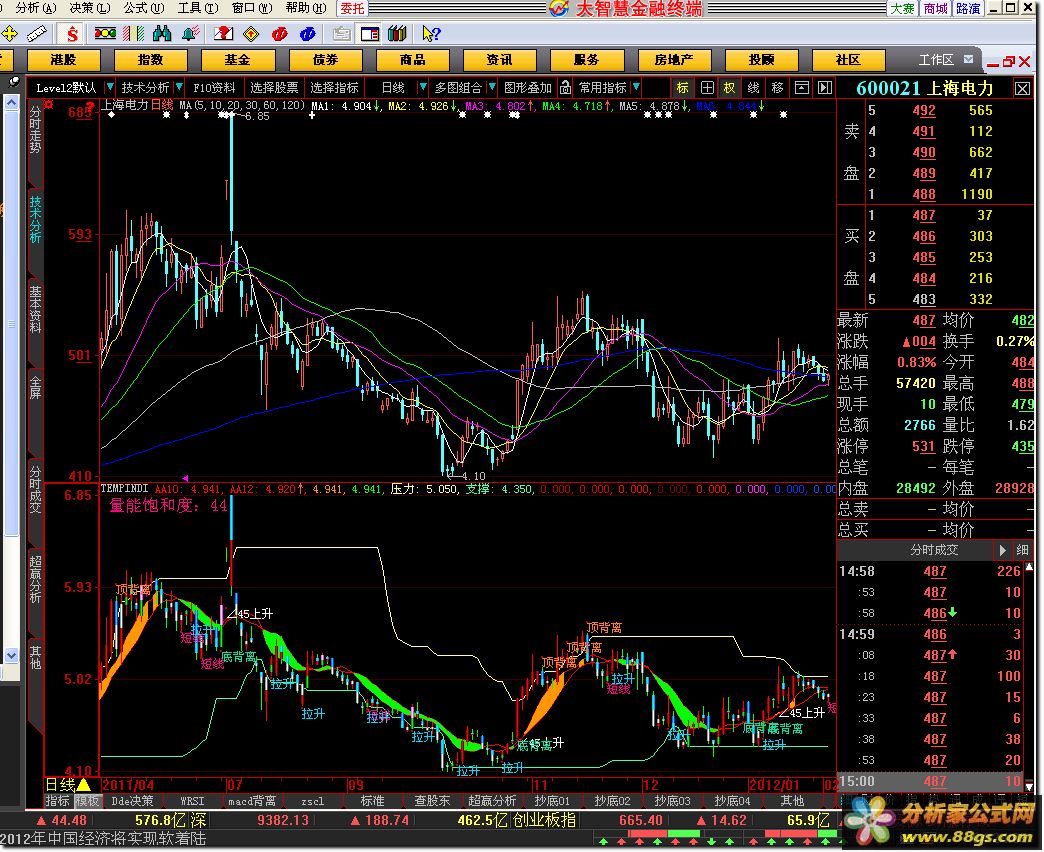This screenshot has width=1044, height=852.
Task: Click the collapse-window box icon in chart toolbar
Action: pos(802,88)
